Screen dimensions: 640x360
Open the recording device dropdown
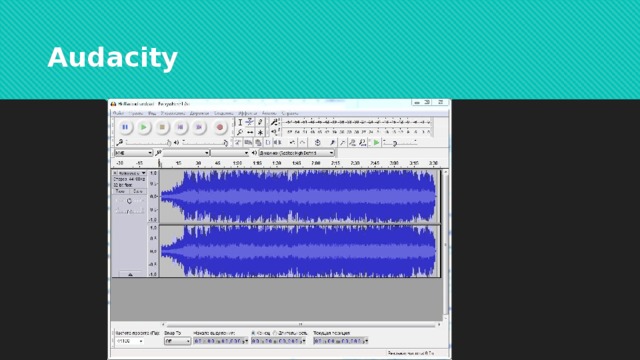tap(186, 153)
